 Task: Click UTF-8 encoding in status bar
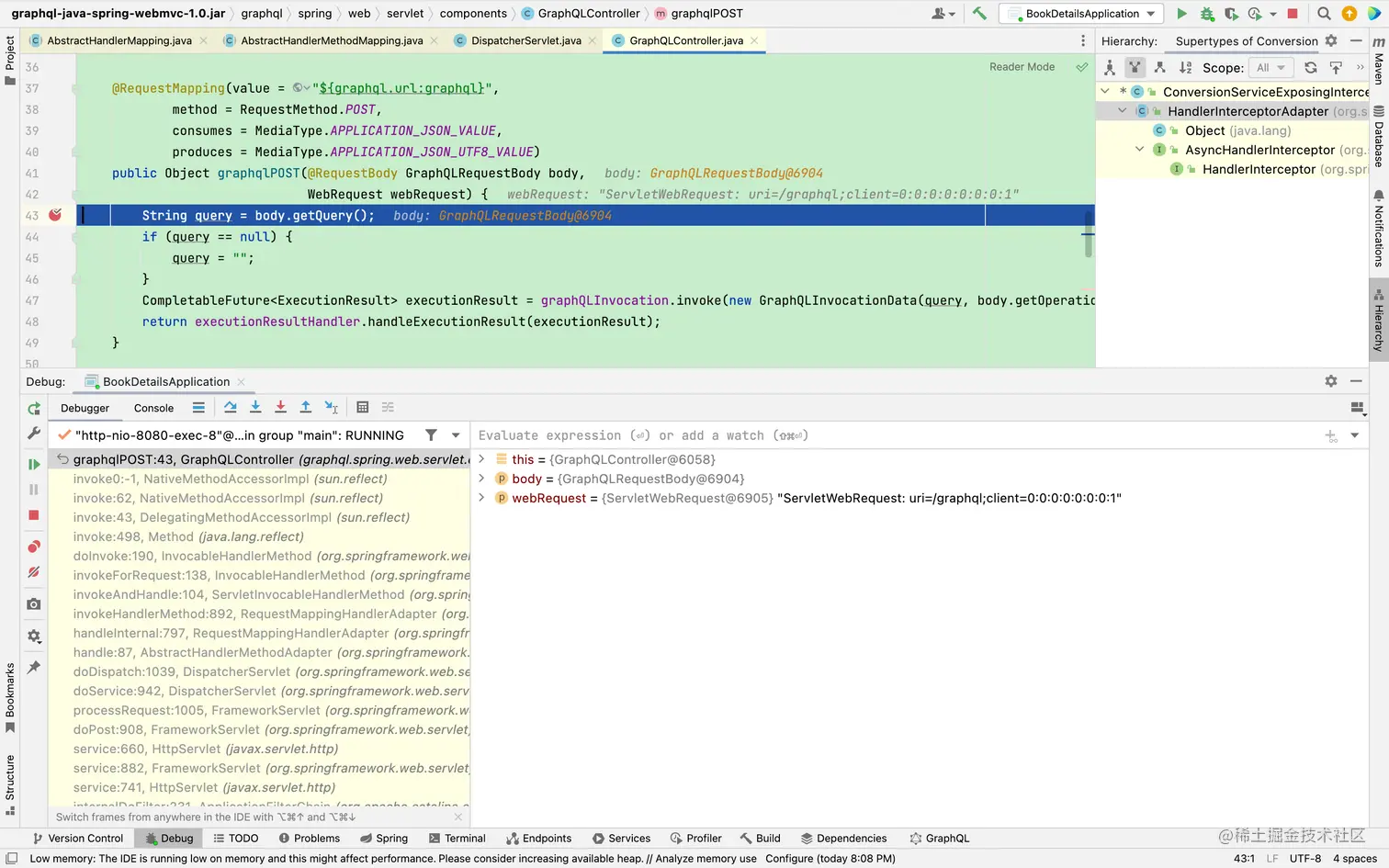click(x=1305, y=859)
